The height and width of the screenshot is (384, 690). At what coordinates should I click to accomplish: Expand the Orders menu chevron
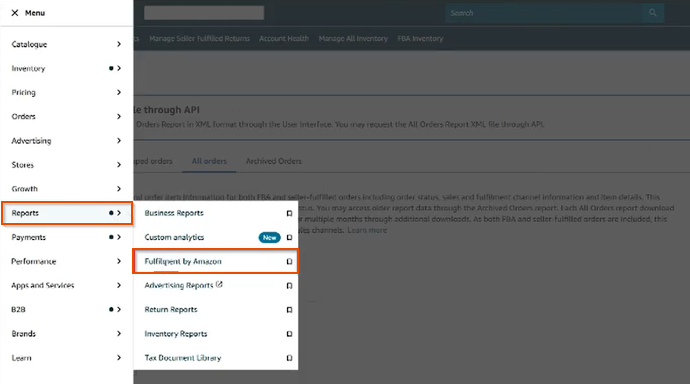tap(119, 117)
